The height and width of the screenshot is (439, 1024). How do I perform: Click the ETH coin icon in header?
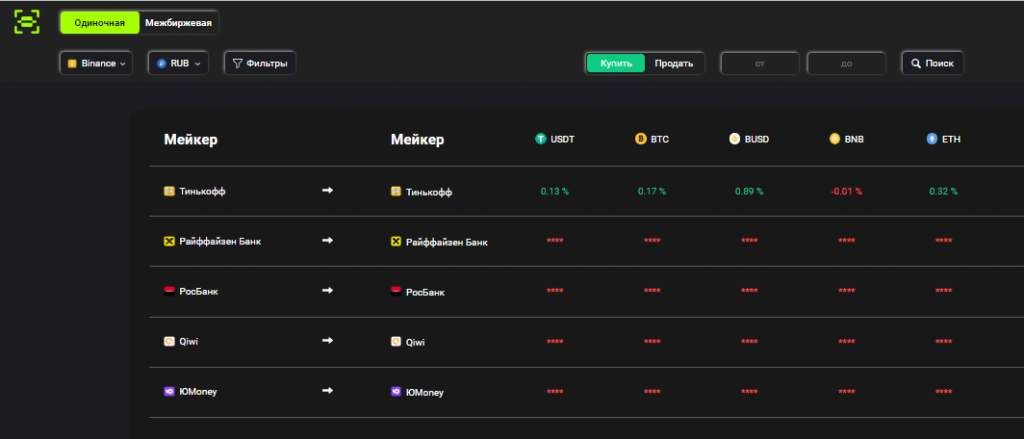pos(931,139)
